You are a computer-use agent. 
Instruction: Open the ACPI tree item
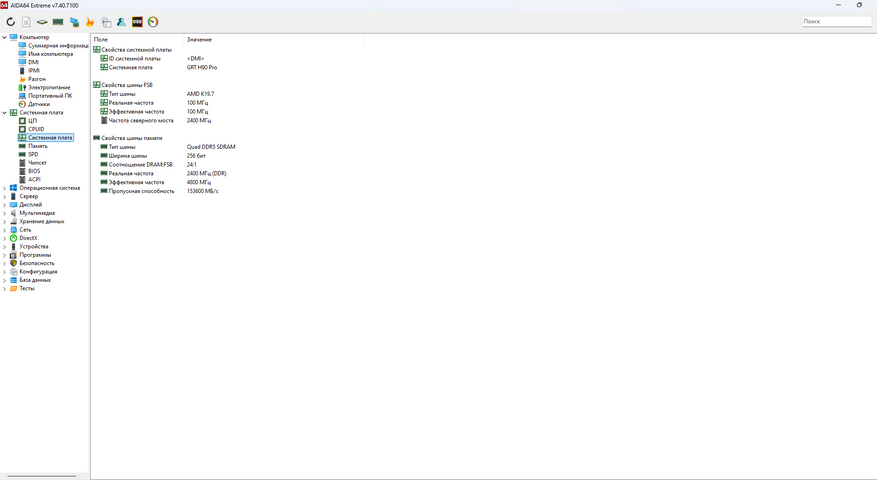click(34, 180)
